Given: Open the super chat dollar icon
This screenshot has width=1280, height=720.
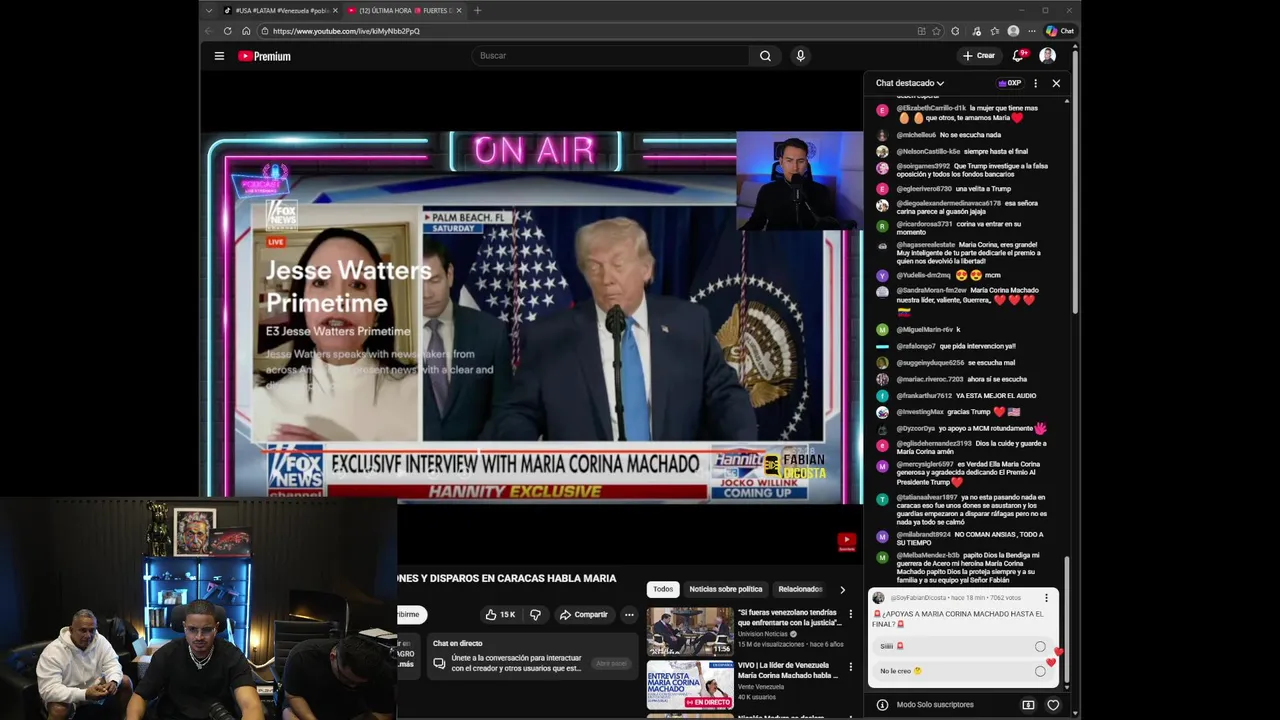Looking at the screenshot, I should [x=1028, y=705].
